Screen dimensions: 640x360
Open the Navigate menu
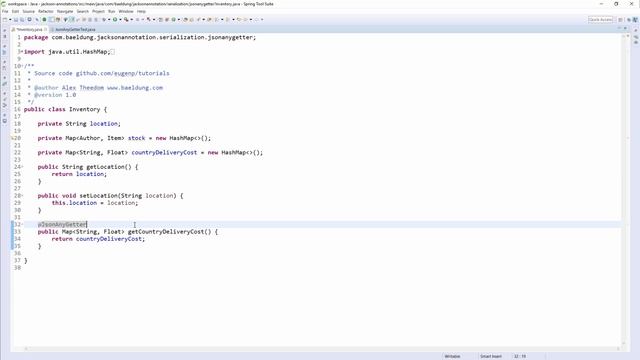[x=65, y=11]
